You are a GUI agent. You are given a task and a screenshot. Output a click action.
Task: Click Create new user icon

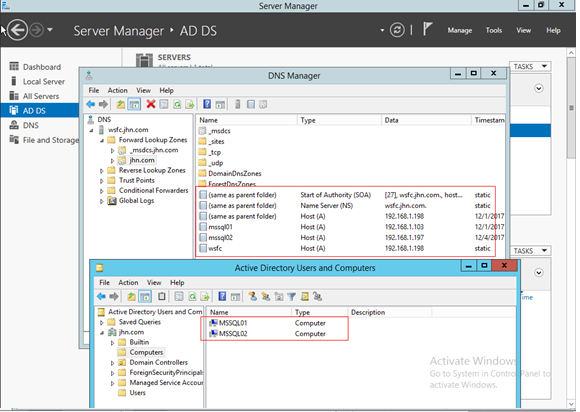pos(253,297)
